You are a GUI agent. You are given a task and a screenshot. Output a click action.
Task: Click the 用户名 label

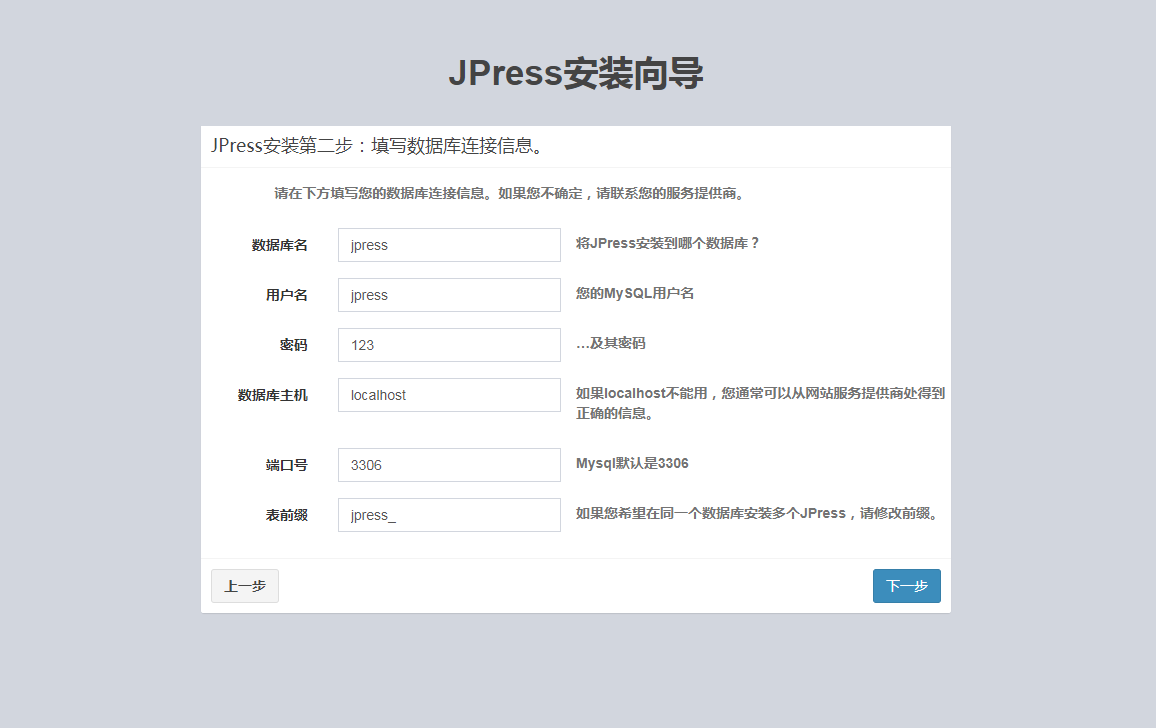point(287,296)
